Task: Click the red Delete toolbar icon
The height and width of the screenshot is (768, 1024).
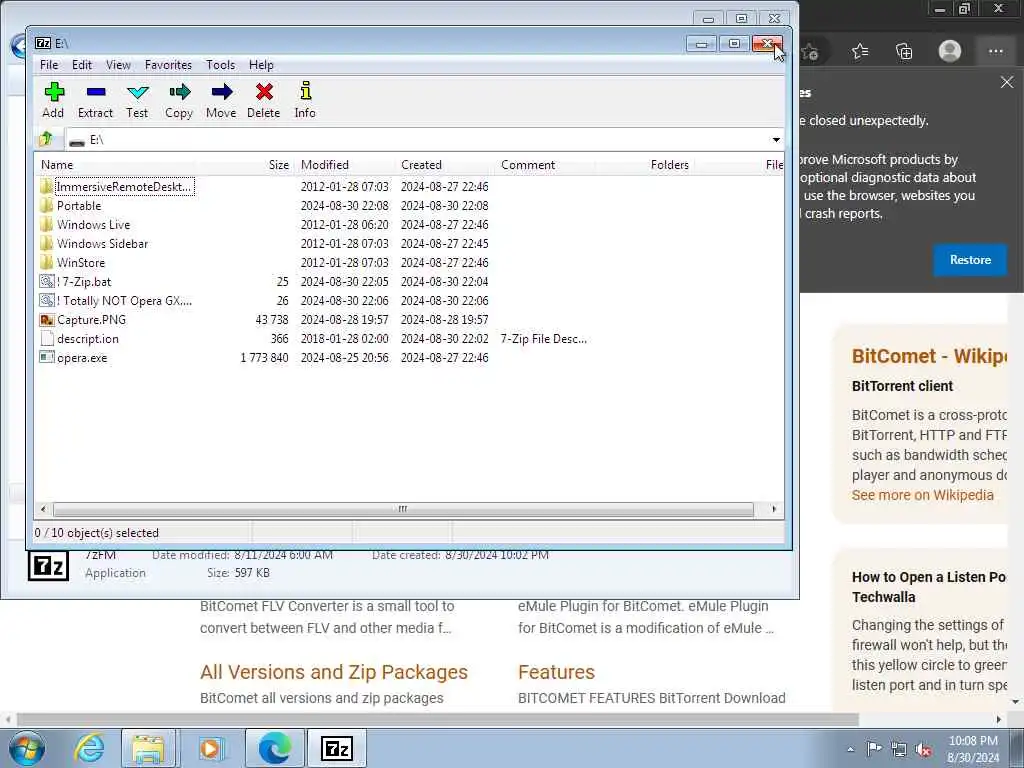Action: (x=264, y=92)
